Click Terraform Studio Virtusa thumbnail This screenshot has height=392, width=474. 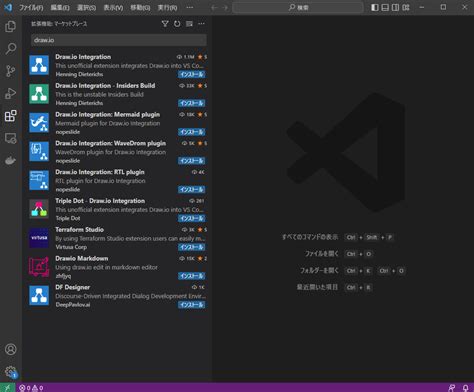[39, 238]
